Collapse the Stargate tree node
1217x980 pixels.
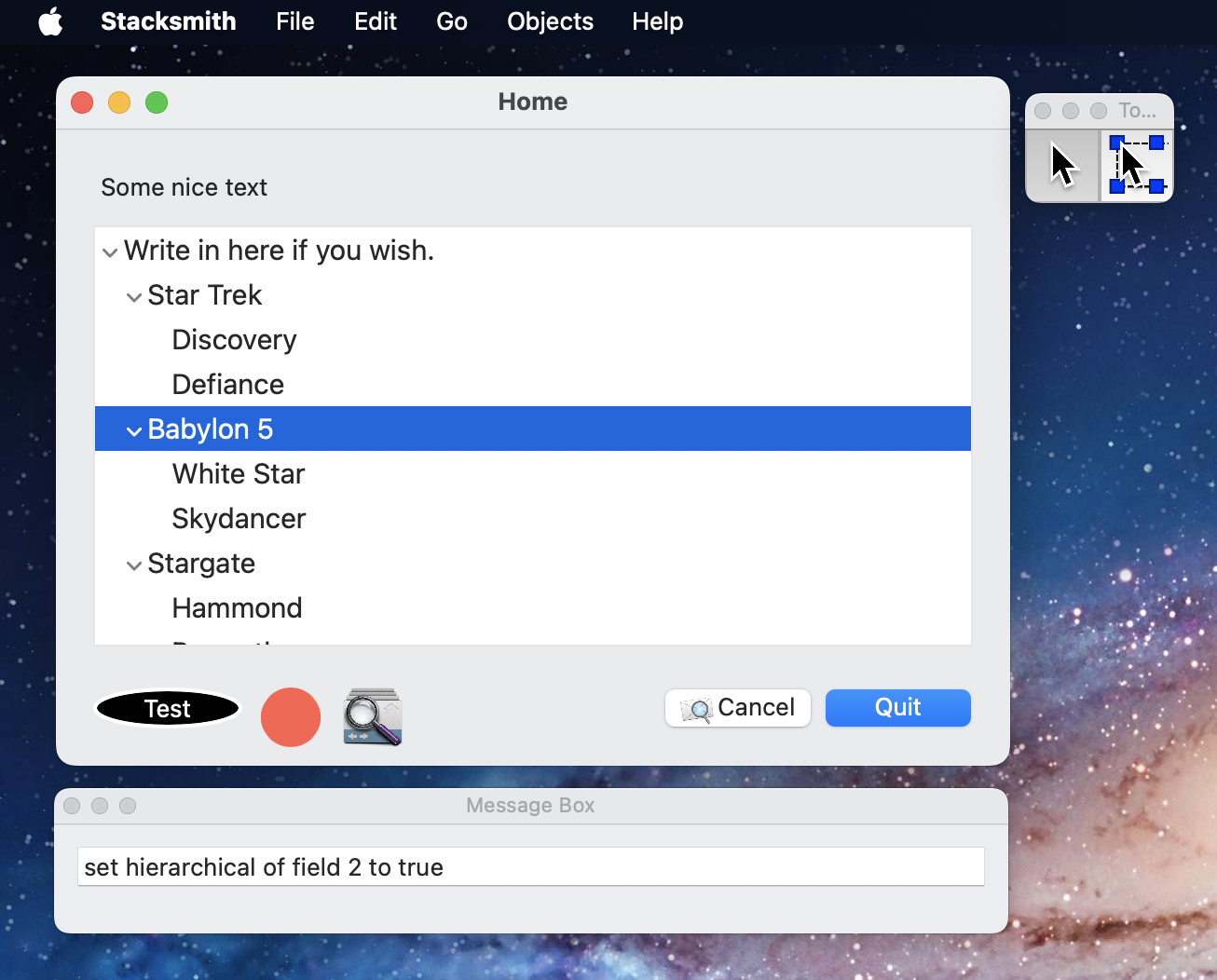(x=134, y=565)
